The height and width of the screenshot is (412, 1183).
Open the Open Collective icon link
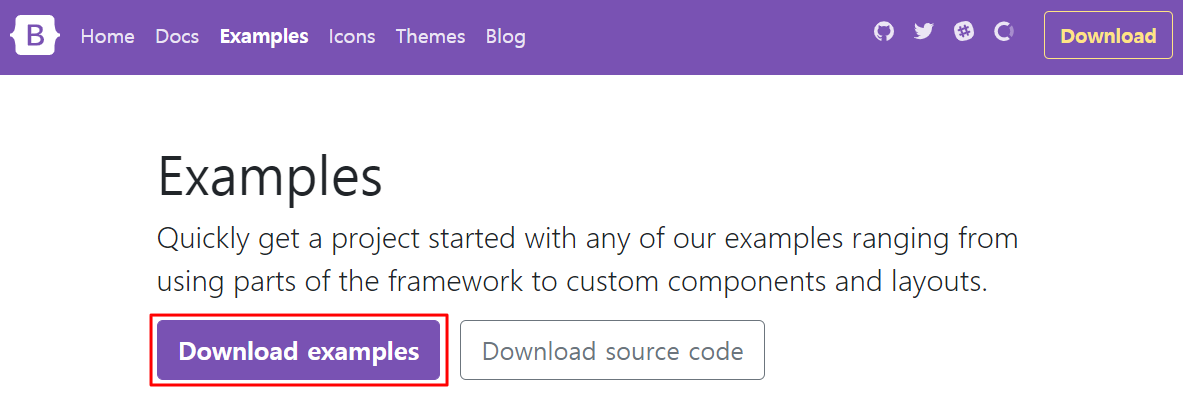(x=1004, y=32)
